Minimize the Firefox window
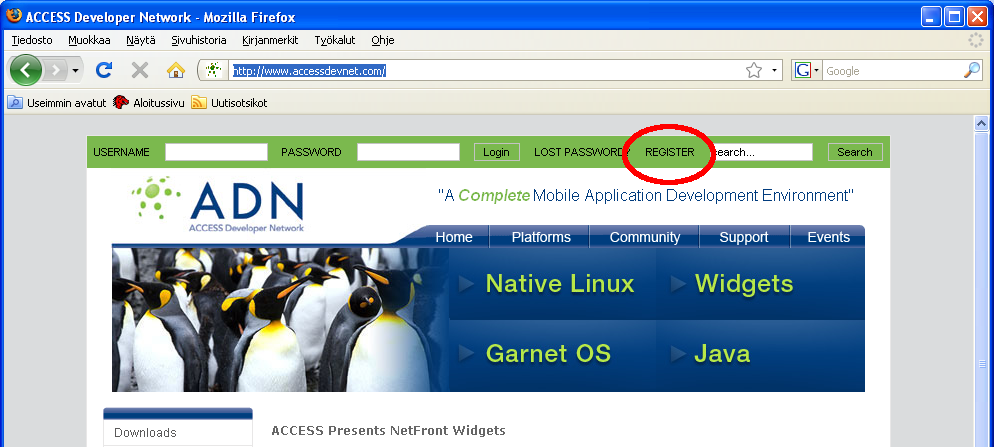This screenshot has width=994, height=447. click(x=931, y=16)
